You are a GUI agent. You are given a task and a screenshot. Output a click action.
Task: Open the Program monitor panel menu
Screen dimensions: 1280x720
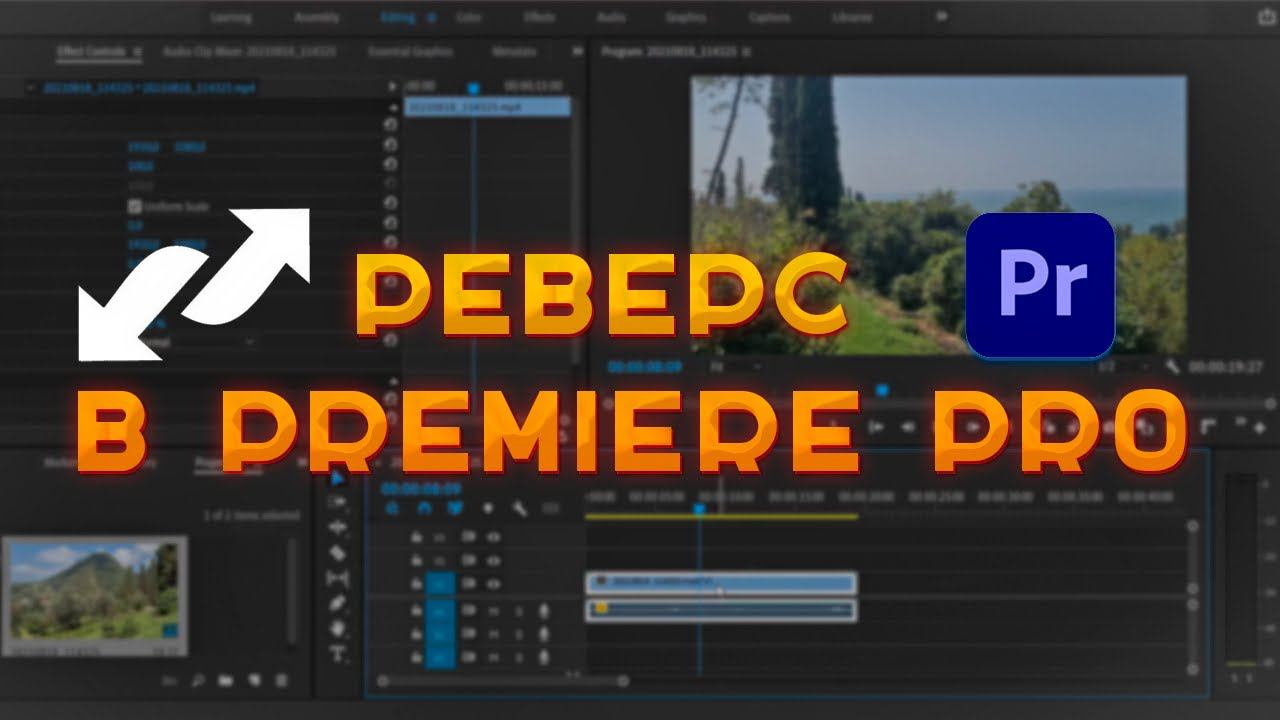[x=747, y=51]
